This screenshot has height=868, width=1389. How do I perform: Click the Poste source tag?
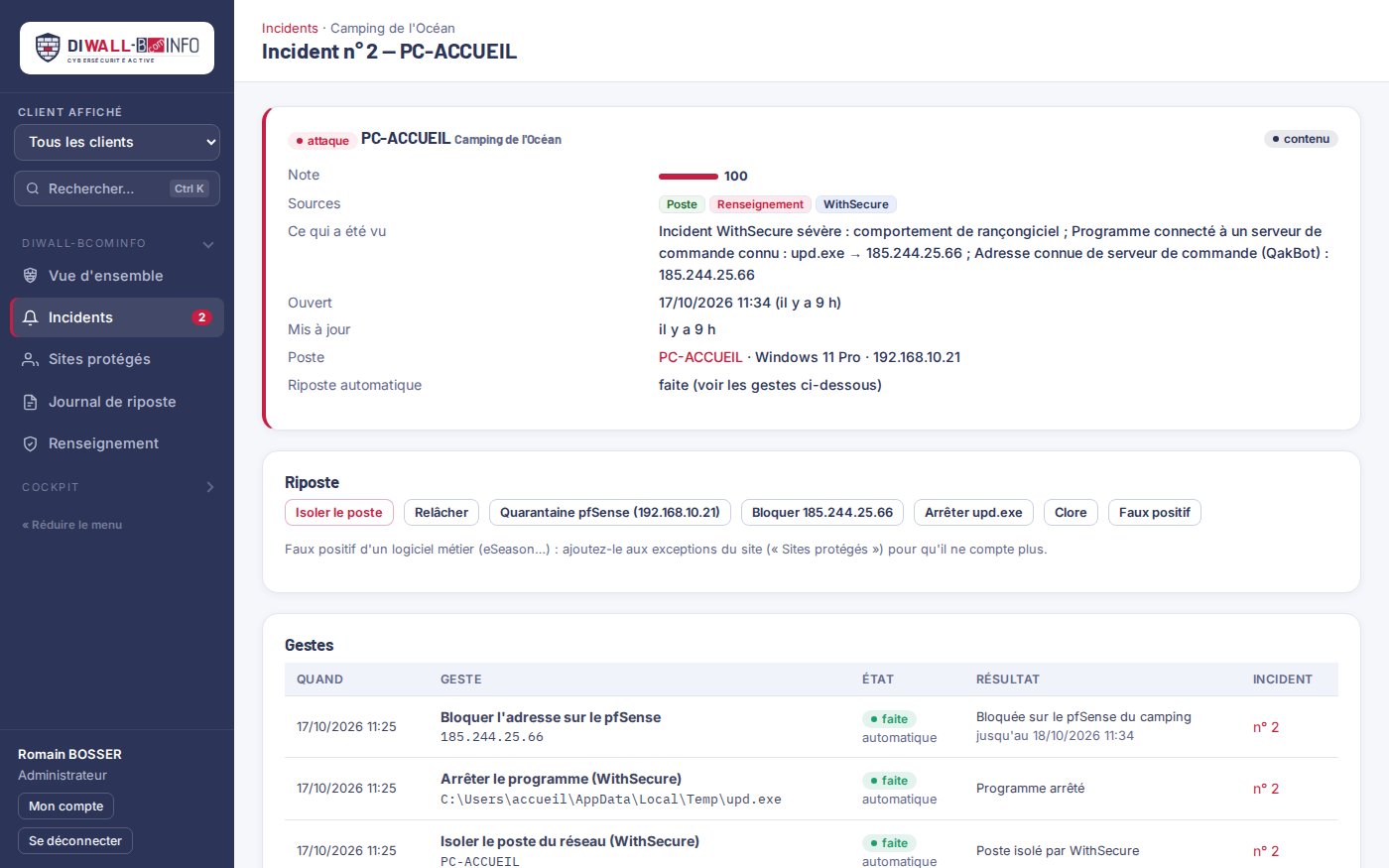[x=682, y=204]
